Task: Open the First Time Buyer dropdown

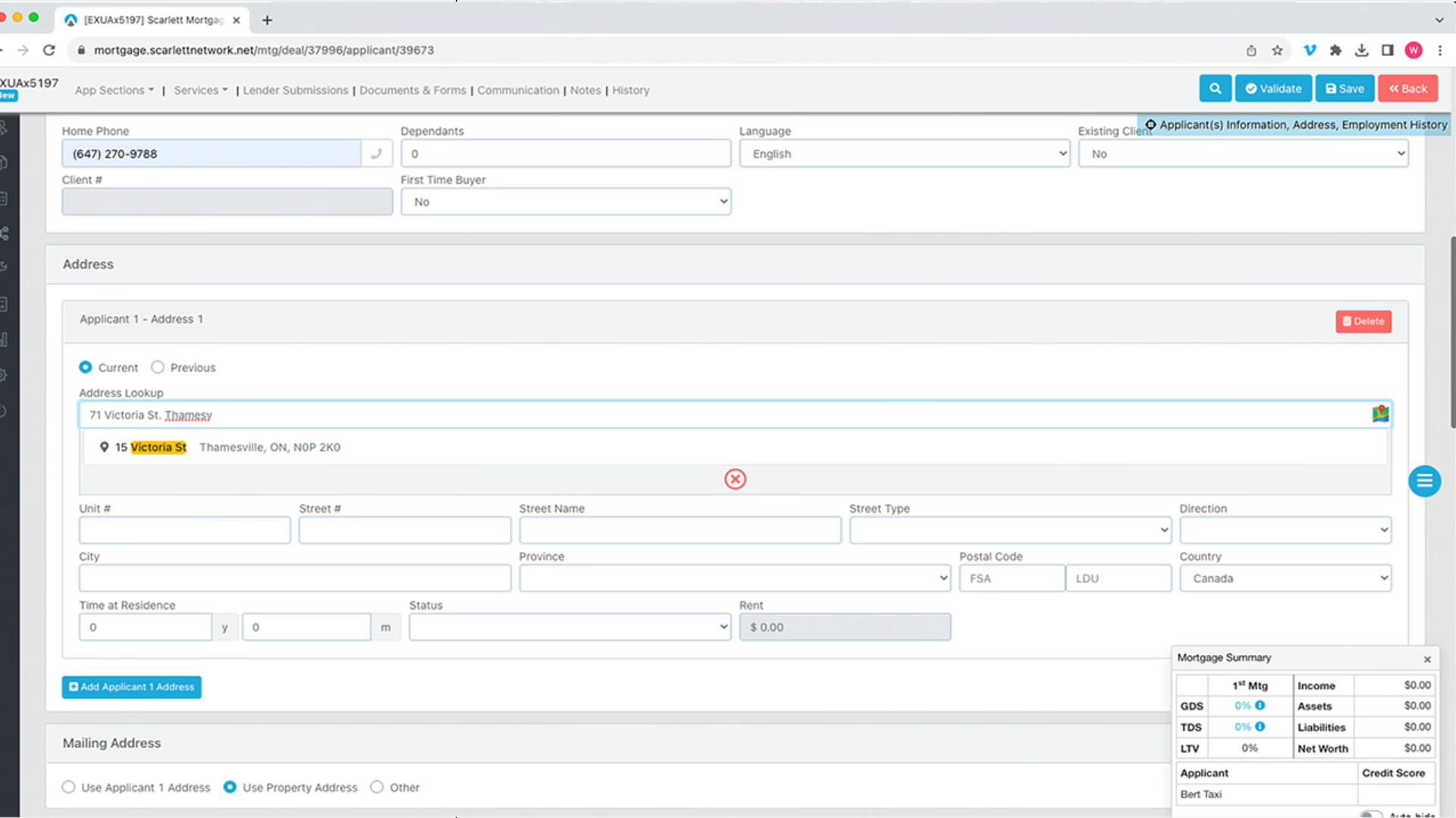Action: coord(566,202)
